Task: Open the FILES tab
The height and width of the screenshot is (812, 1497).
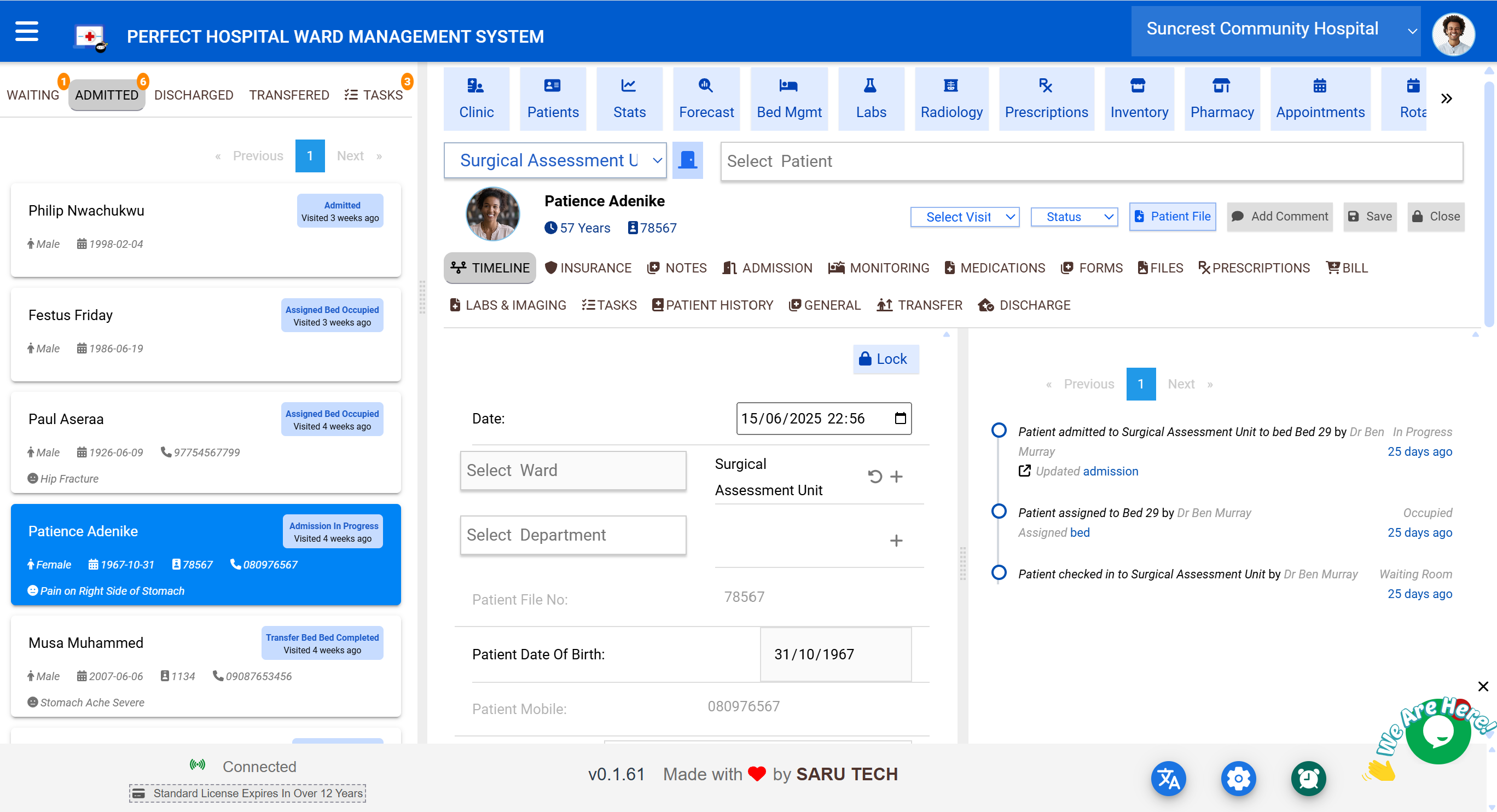Action: (x=1161, y=268)
